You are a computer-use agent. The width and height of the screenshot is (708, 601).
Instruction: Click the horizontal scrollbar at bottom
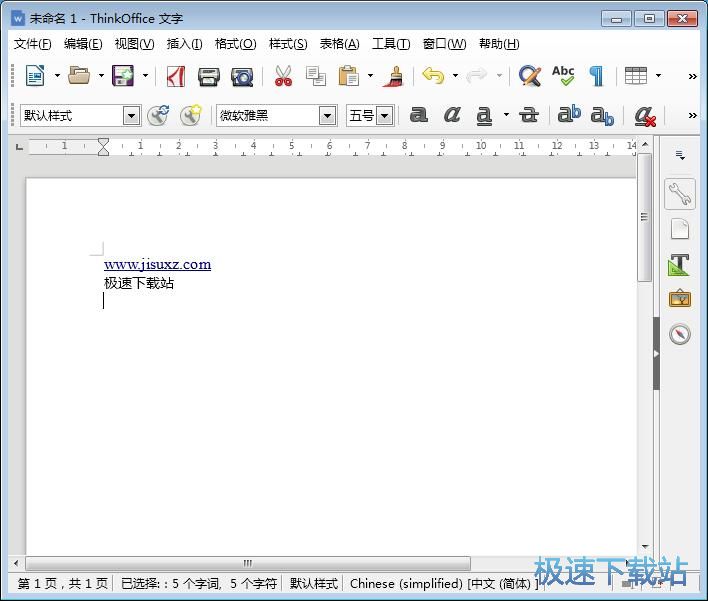pyautogui.click(x=250, y=563)
